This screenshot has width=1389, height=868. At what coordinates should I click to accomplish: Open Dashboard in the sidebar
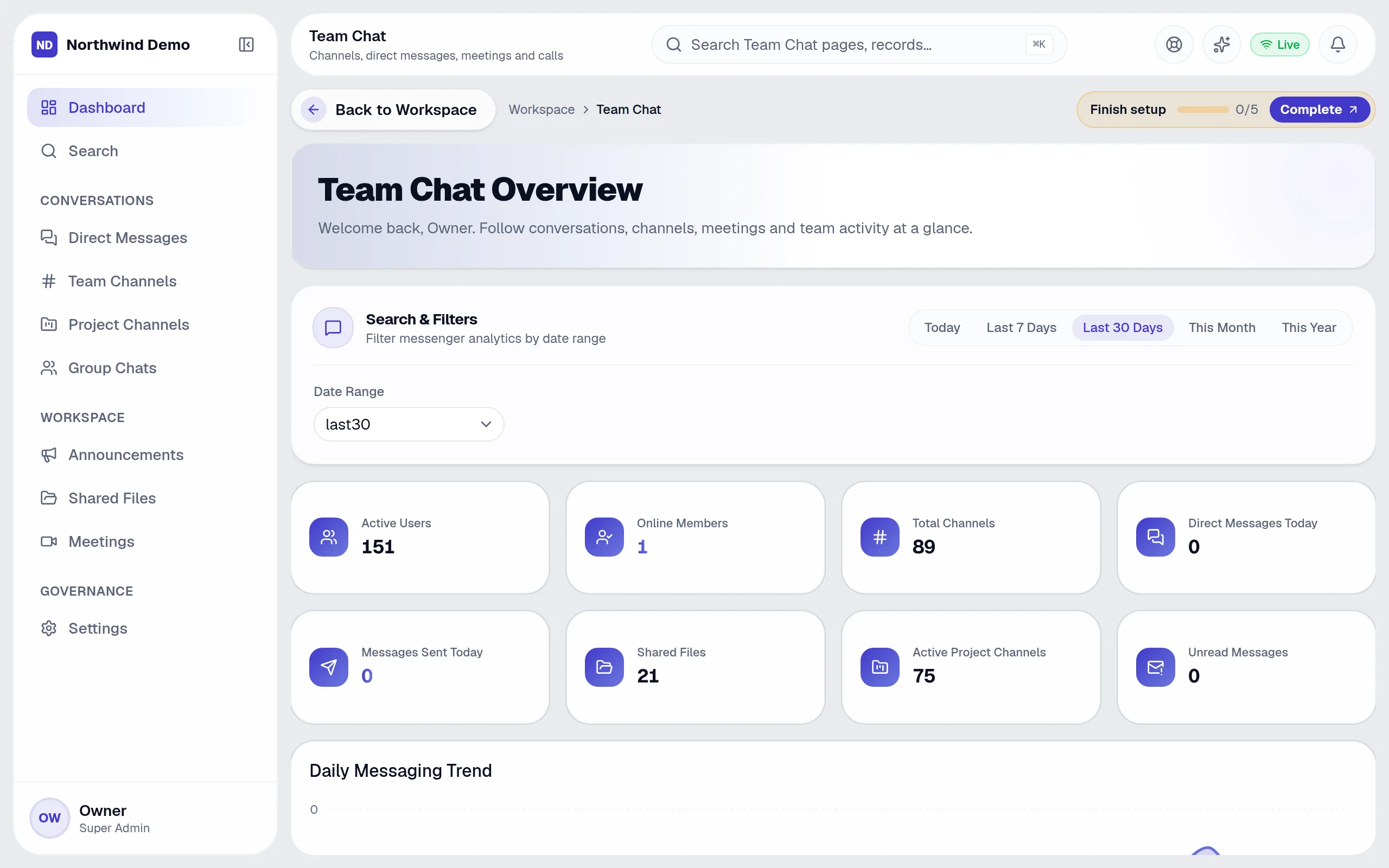click(x=146, y=107)
